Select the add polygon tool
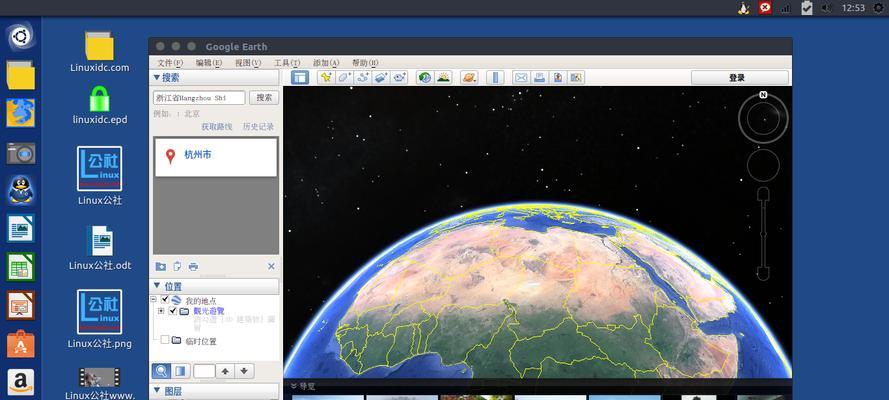889x400 pixels. point(344,78)
